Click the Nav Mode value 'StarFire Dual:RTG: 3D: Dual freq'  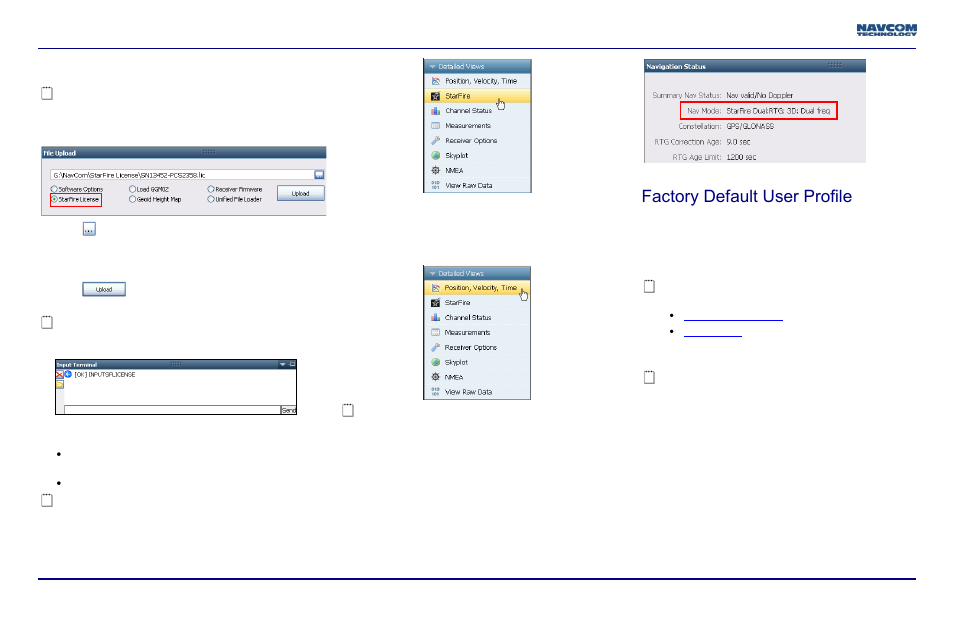coord(778,111)
